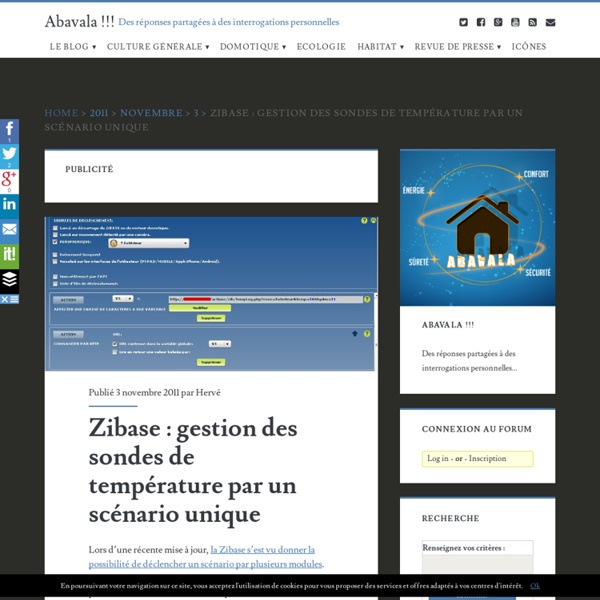Viewport: 600px width, 600px height.
Task: Click the article title Zibase gestion des sondes
Action: [x=193, y=471]
